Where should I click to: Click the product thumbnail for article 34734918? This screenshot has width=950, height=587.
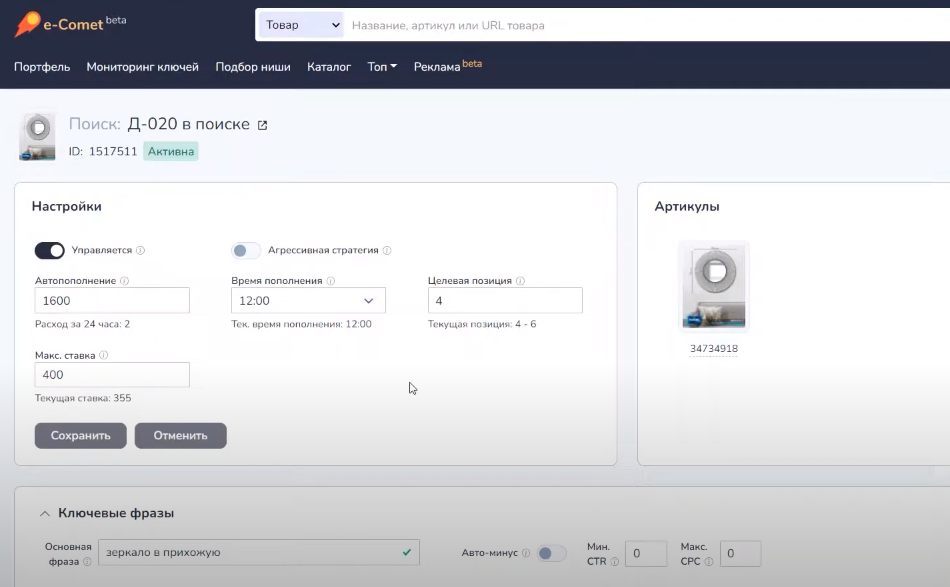(714, 286)
